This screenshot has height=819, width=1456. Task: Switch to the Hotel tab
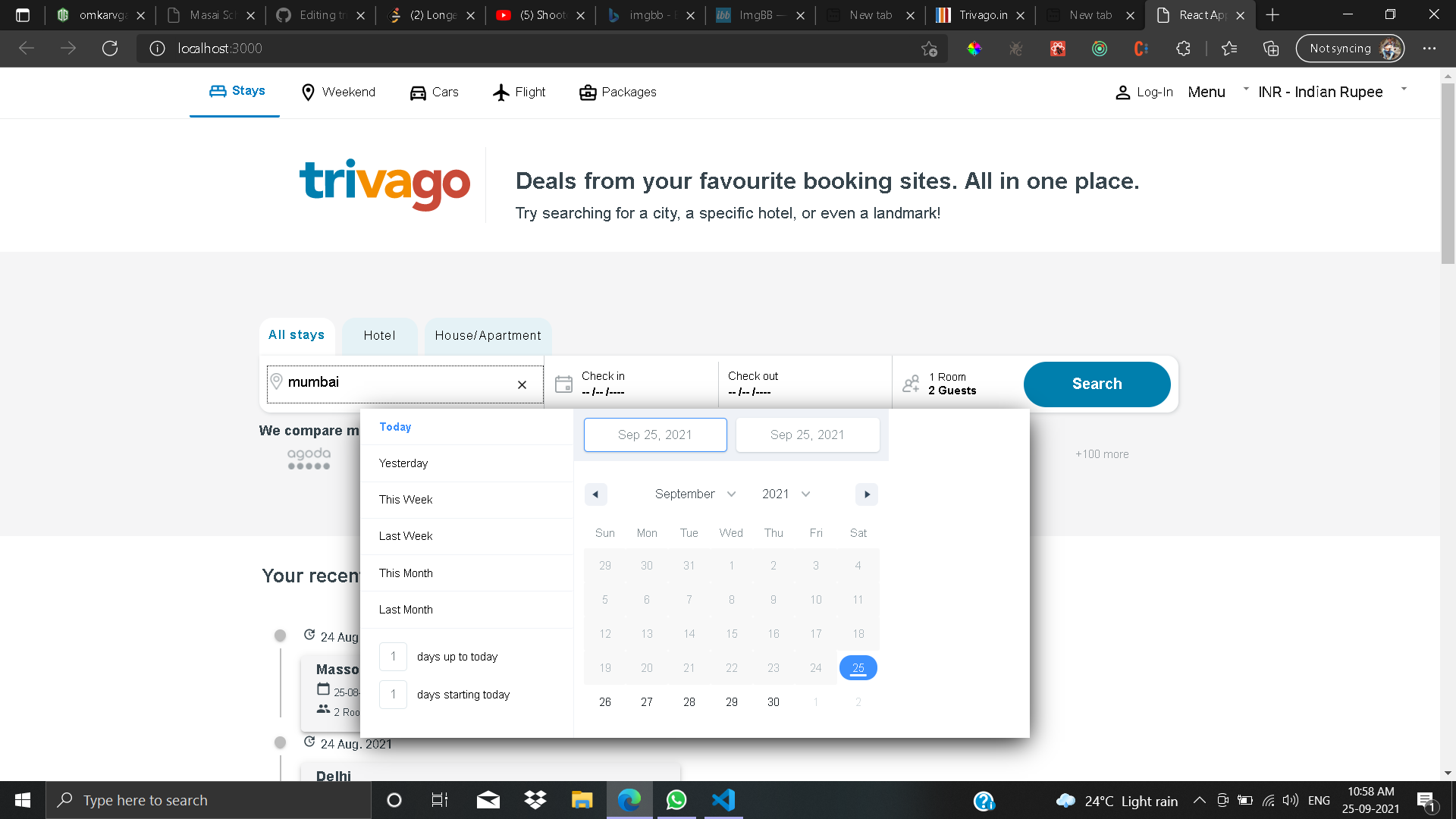[x=379, y=336]
